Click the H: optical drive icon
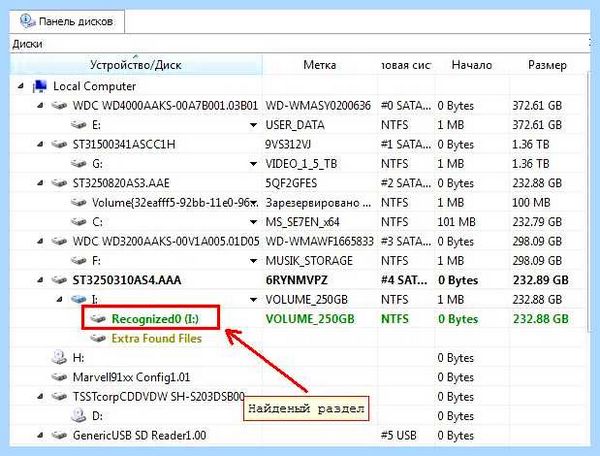This screenshot has height=456, width=600. click(59, 357)
